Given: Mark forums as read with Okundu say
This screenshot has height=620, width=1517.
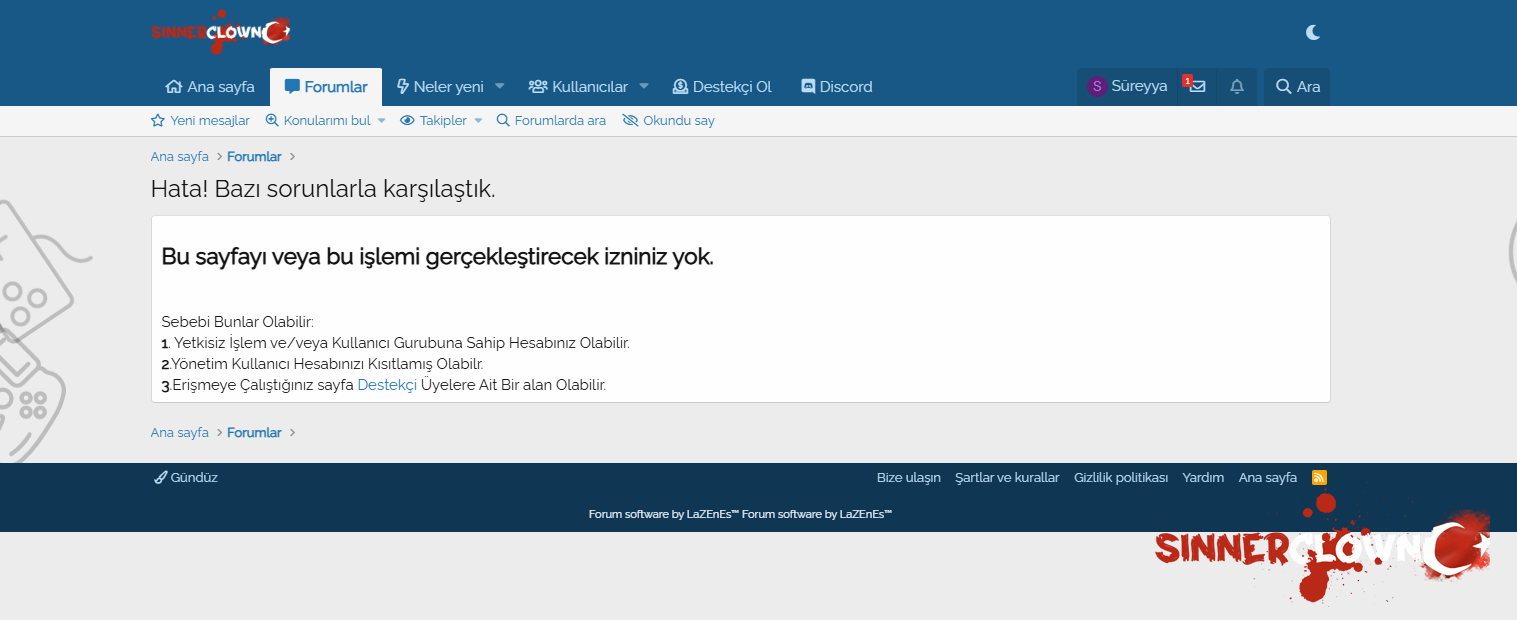Looking at the screenshot, I should (x=668, y=121).
